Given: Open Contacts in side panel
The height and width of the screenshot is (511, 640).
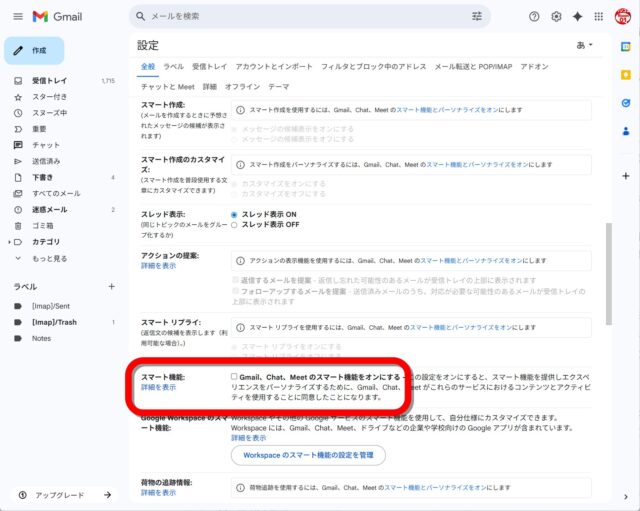Looking at the screenshot, I should pyautogui.click(x=625, y=131).
